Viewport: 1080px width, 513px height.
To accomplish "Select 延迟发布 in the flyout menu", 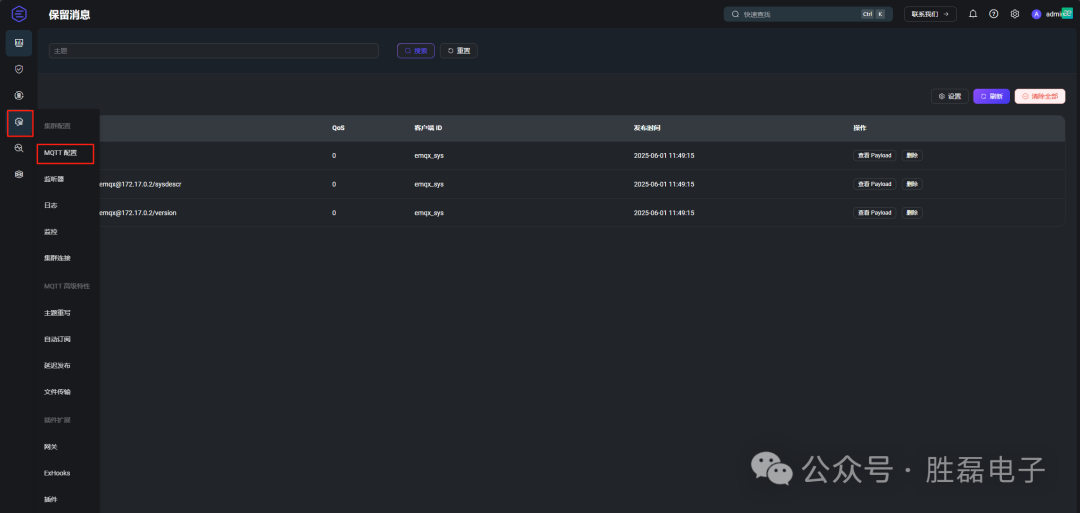I will [x=57, y=366].
